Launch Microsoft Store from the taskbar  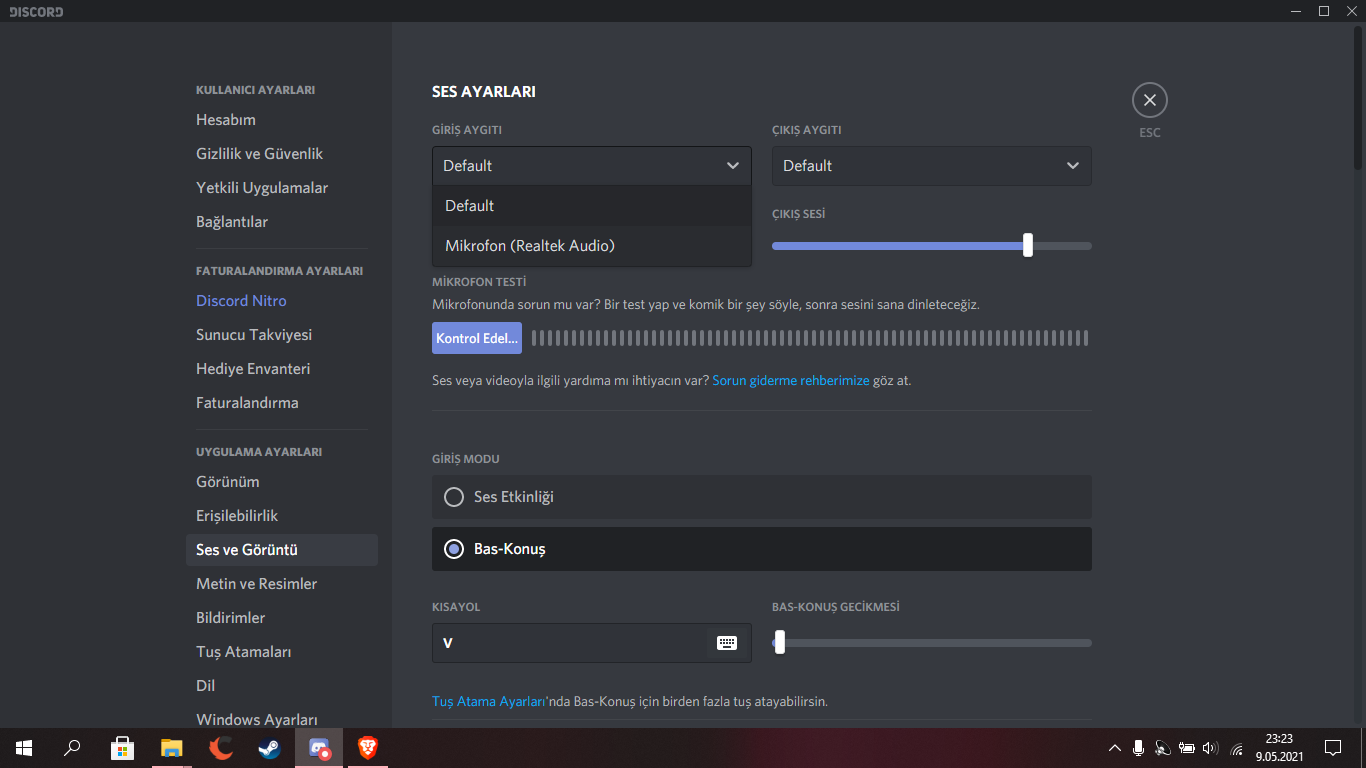tap(122, 748)
